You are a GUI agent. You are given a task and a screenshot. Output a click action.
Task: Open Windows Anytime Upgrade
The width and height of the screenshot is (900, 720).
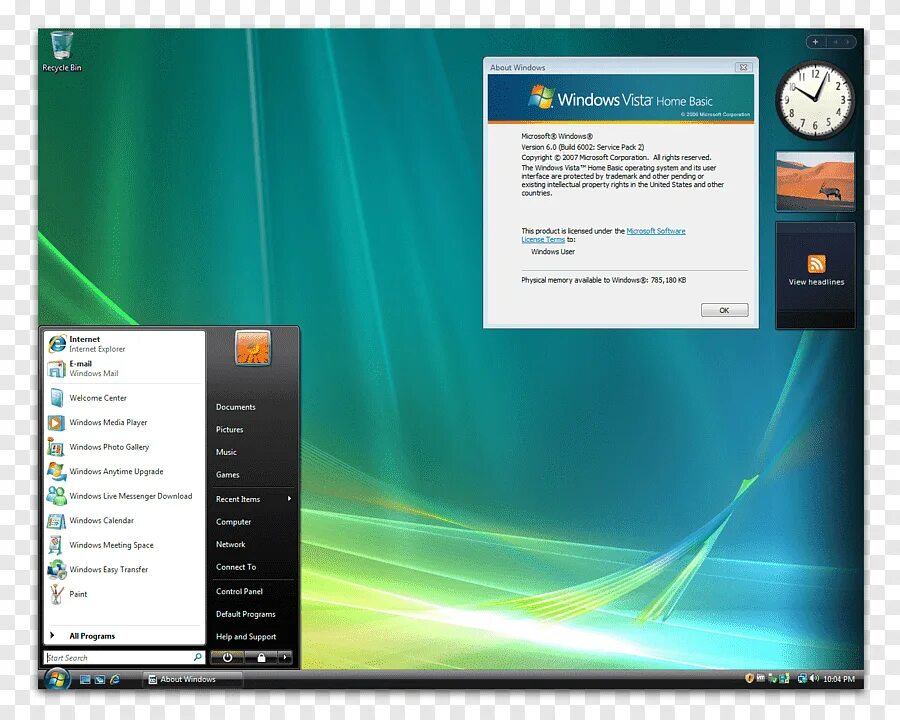pos(124,471)
